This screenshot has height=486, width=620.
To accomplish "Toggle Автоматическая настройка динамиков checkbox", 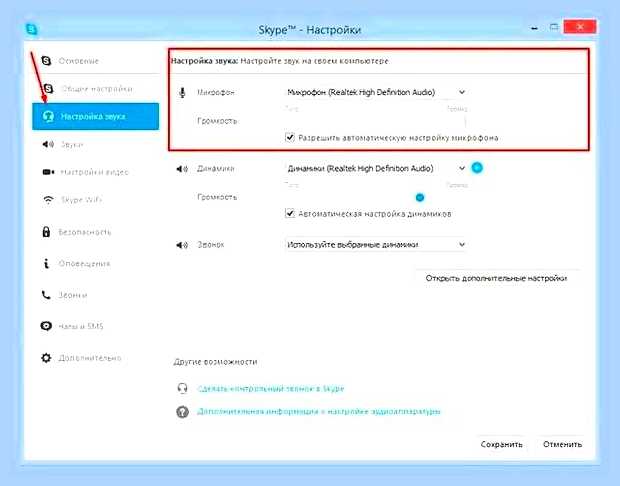I will click(x=290, y=214).
